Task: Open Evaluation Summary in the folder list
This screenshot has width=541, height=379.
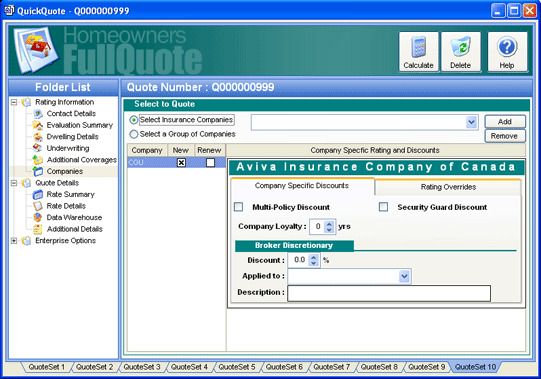Action: click(80, 125)
